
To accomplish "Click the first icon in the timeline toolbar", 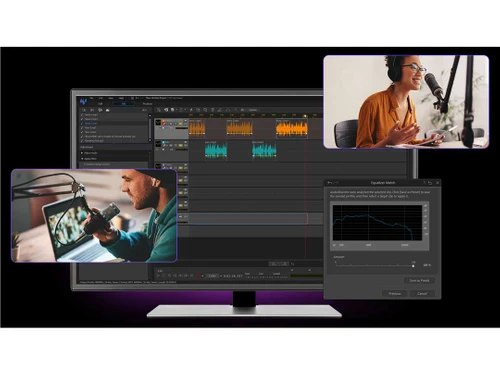I will (159, 110).
